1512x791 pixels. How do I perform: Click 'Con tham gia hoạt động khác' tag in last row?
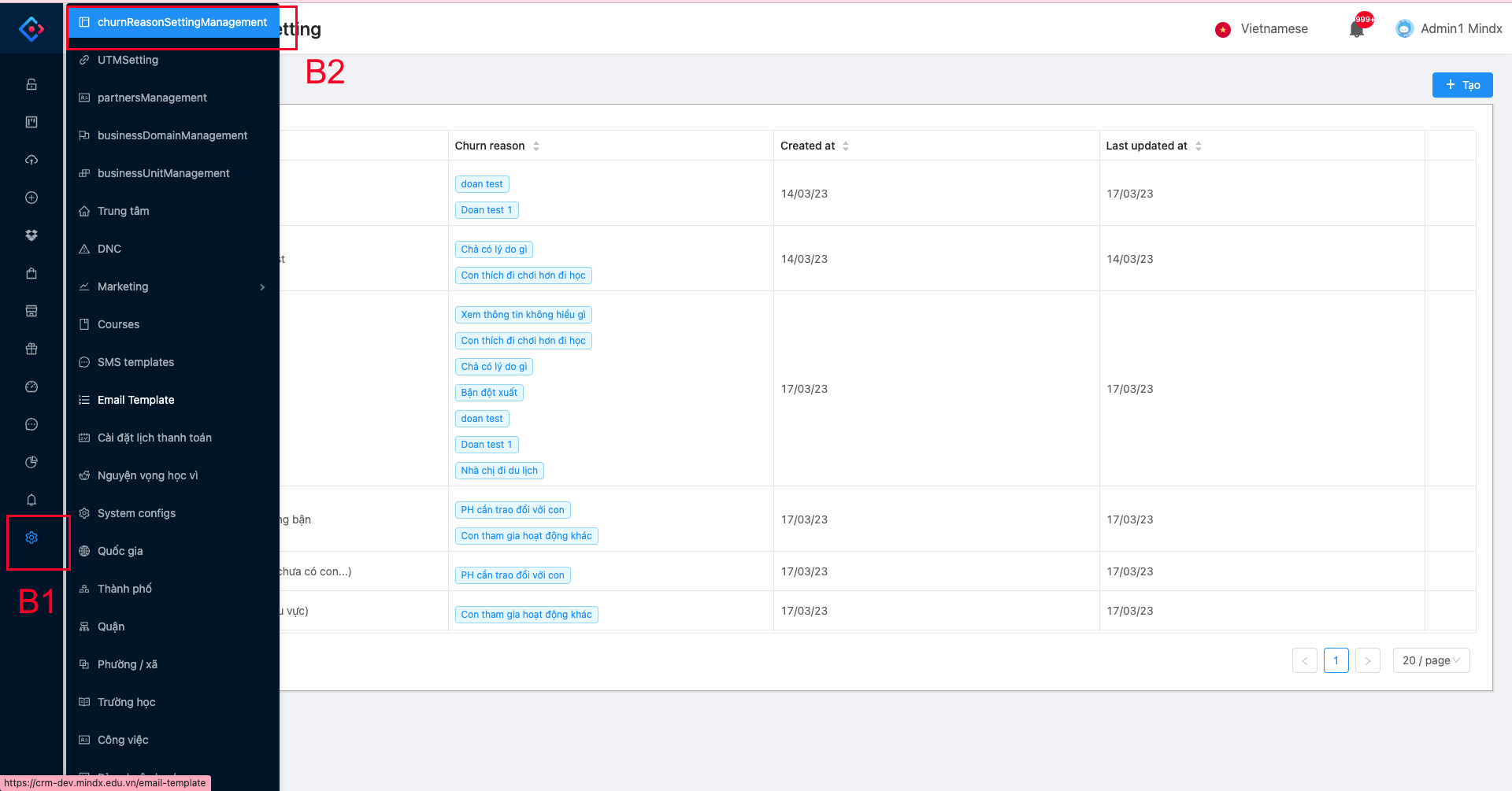(526, 615)
